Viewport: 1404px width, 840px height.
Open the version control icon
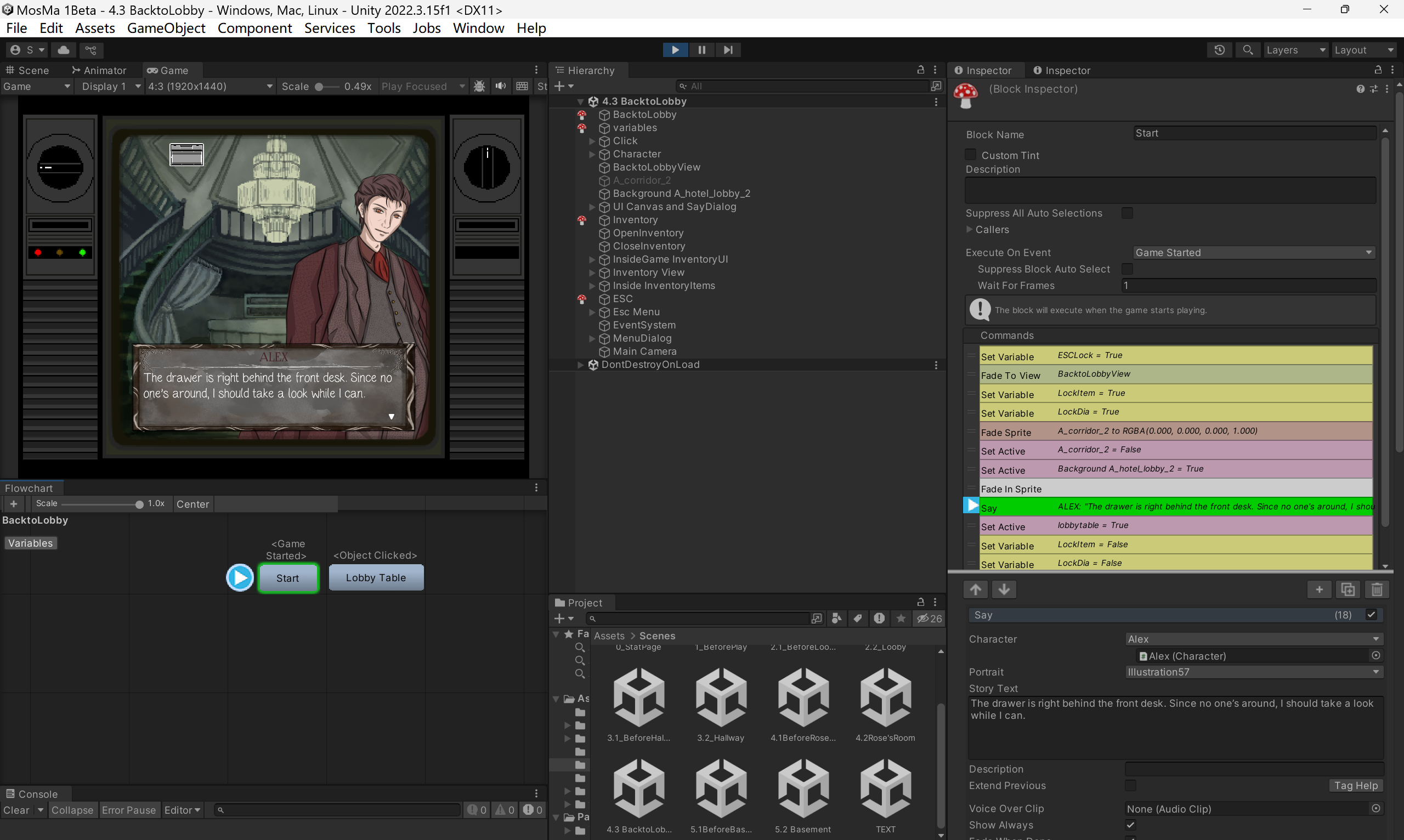pyautogui.click(x=90, y=50)
